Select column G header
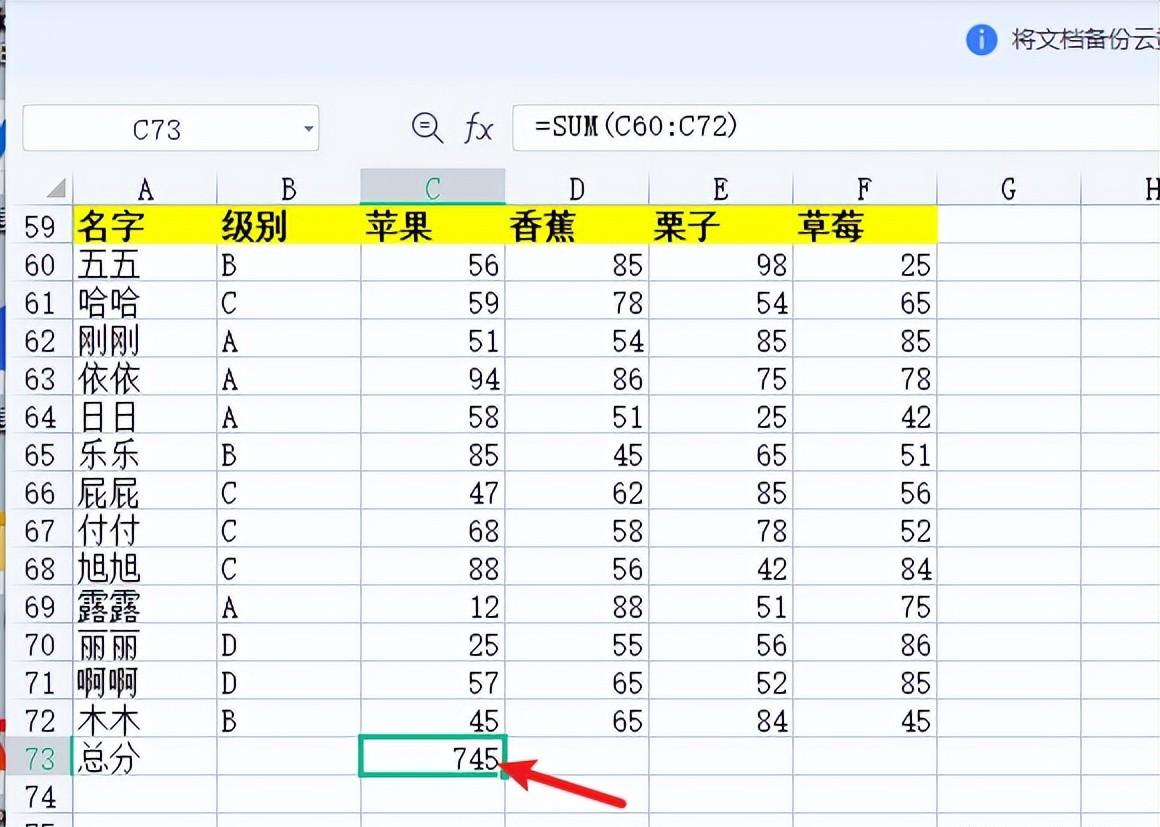This screenshot has width=1160, height=827. (x=1008, y=189)
